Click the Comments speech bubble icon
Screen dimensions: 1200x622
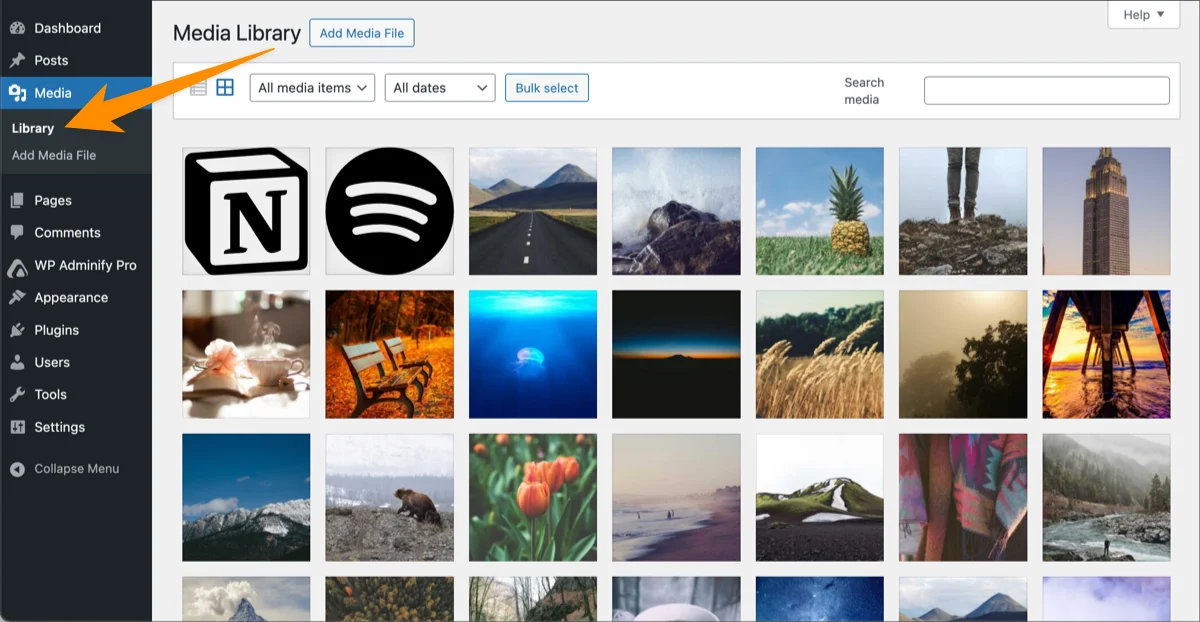click(x=17, y=232)
